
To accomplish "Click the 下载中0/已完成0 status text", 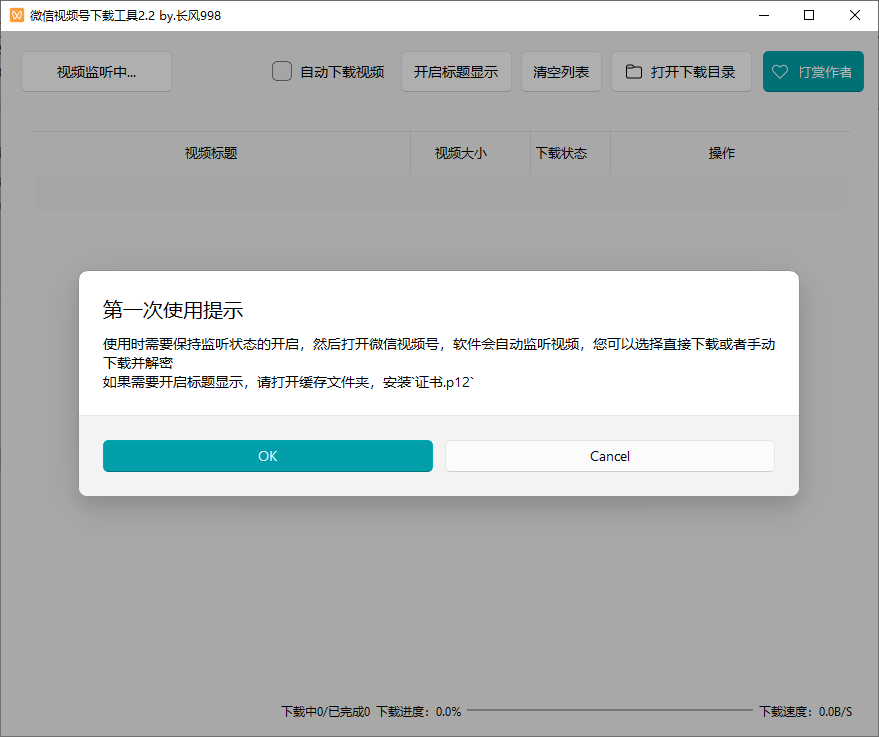I will click(x=325, y=712).
